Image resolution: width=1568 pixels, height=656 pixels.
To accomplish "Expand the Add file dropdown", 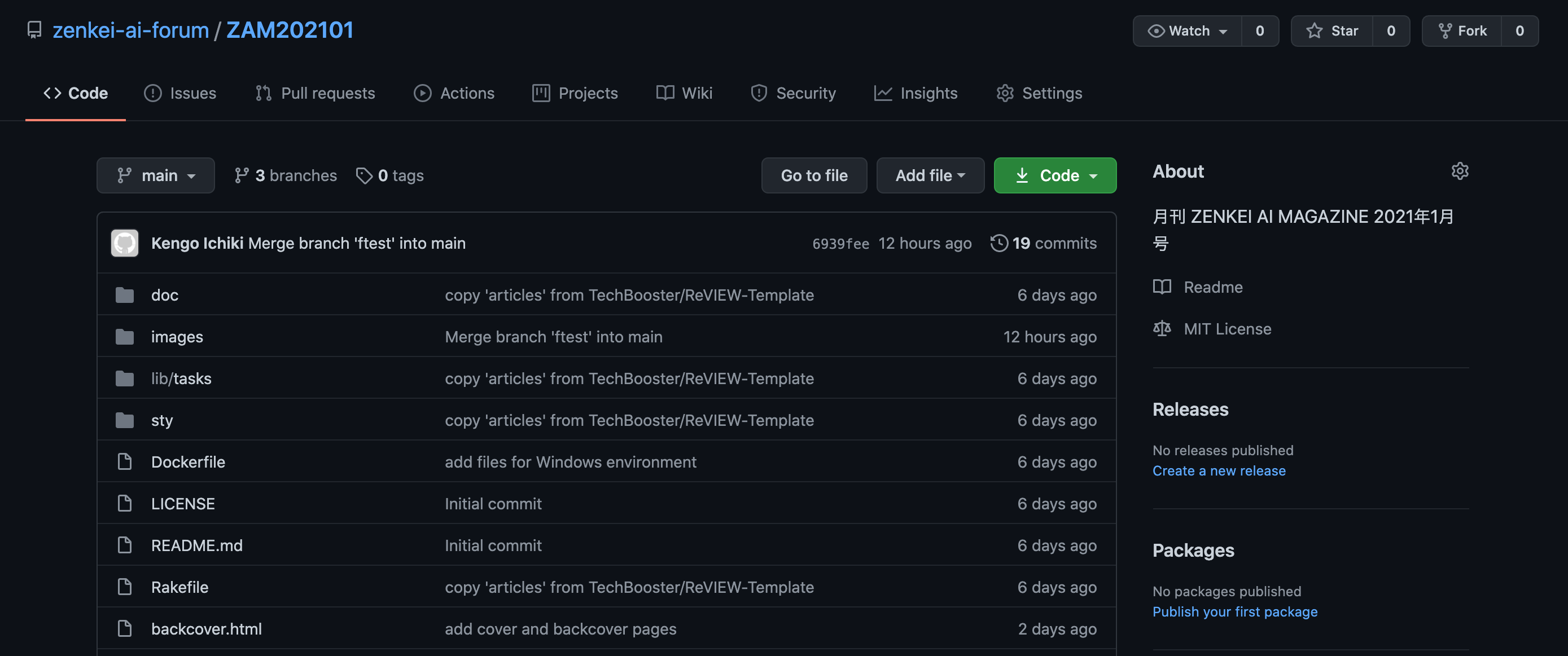I will [930, 175].
